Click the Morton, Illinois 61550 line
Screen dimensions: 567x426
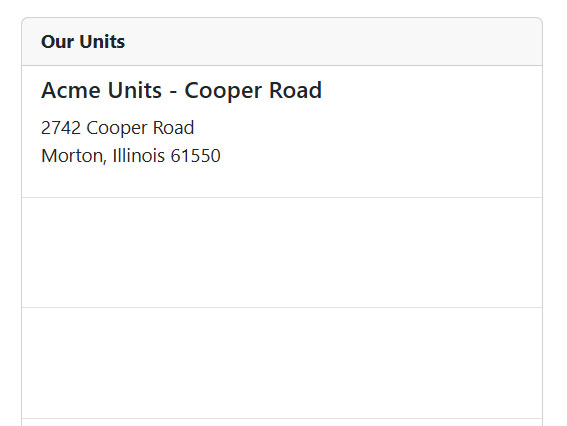[x=131, y=156]
